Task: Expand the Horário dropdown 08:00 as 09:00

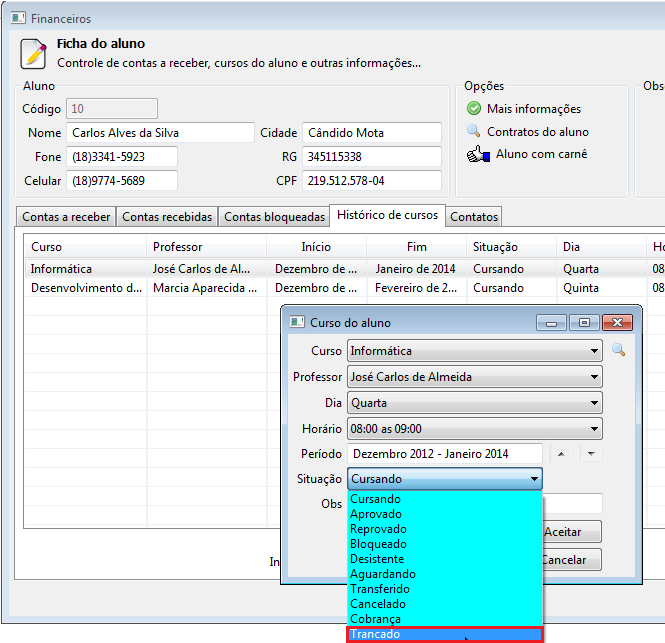Action: 475,429
